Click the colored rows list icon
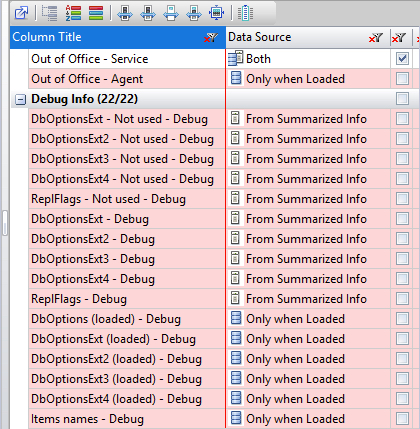 click(x=96, y=13)
